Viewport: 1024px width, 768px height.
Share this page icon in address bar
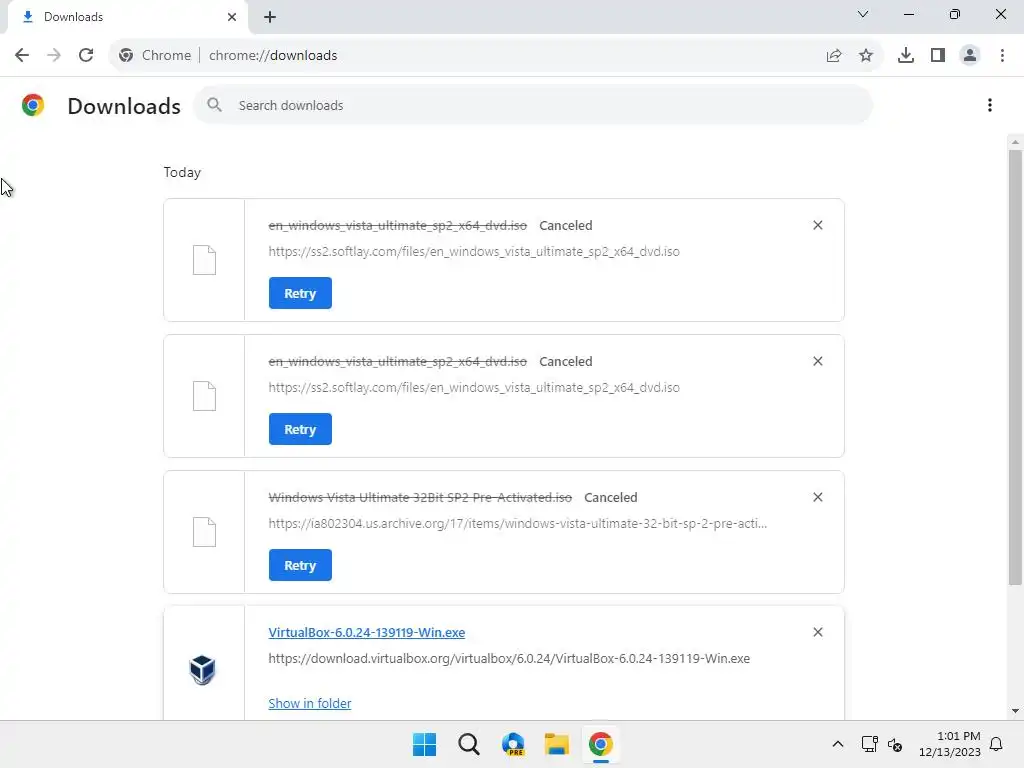(x=834, y=56)
